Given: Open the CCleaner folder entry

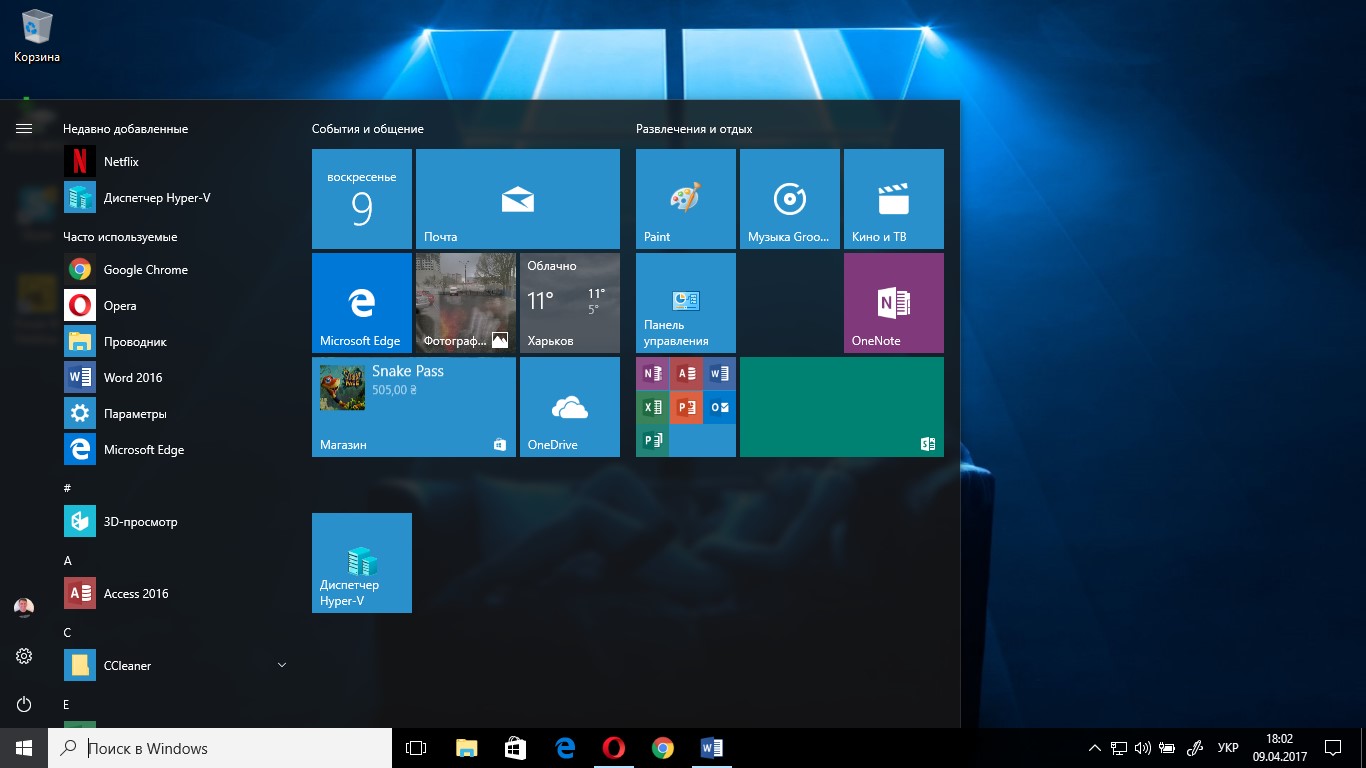Looking at the screenshot, I should [x=176, y=665].
